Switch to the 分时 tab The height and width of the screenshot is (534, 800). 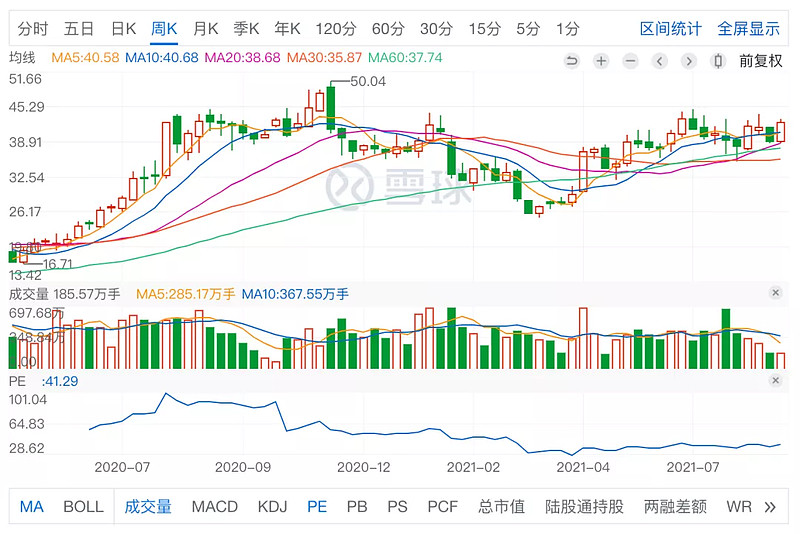[x=32, y=28]
